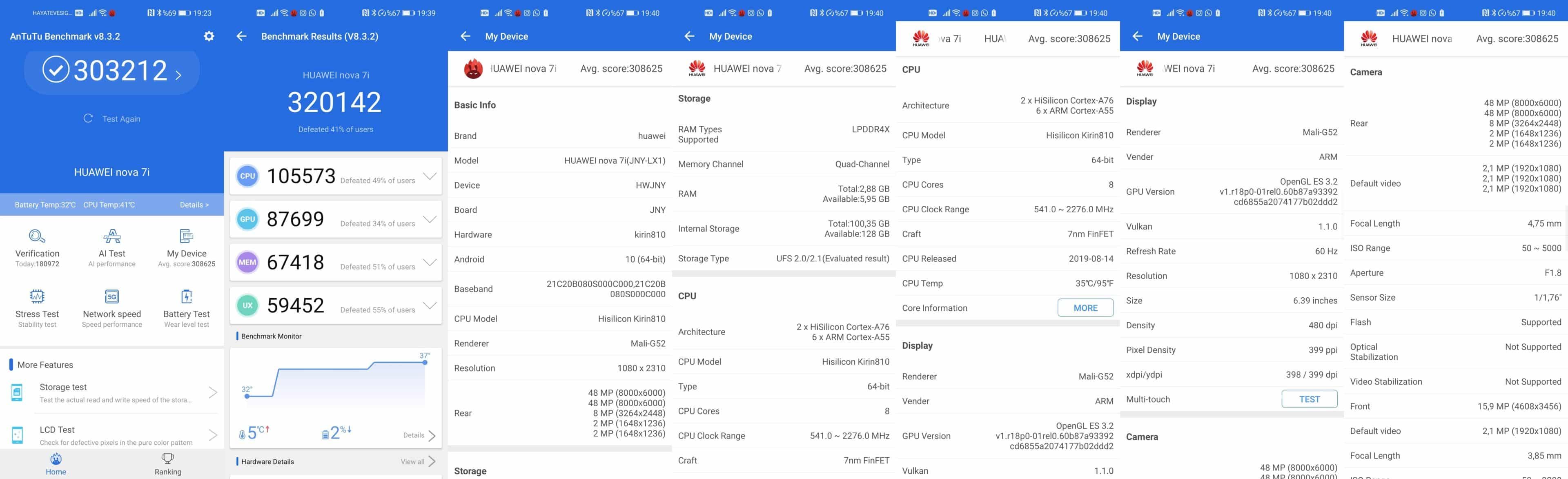Screen dimensions: 1568x479
Task: Open AnTuTu settings gear icon
Action: [x=209, y=36]
